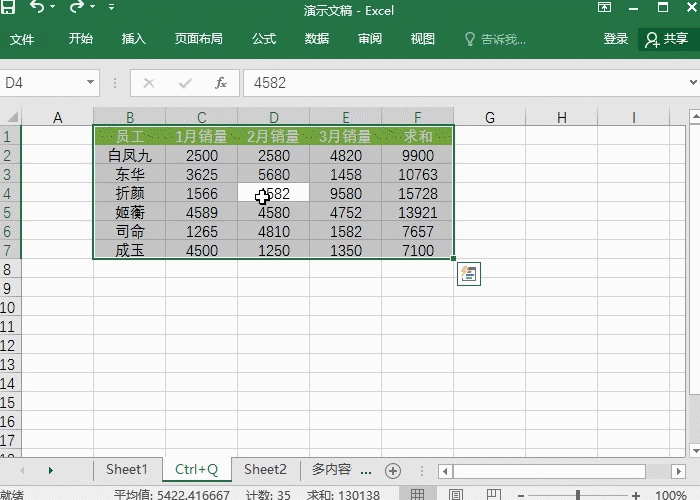Click cell containing 成玉

(x=129, y=250)
